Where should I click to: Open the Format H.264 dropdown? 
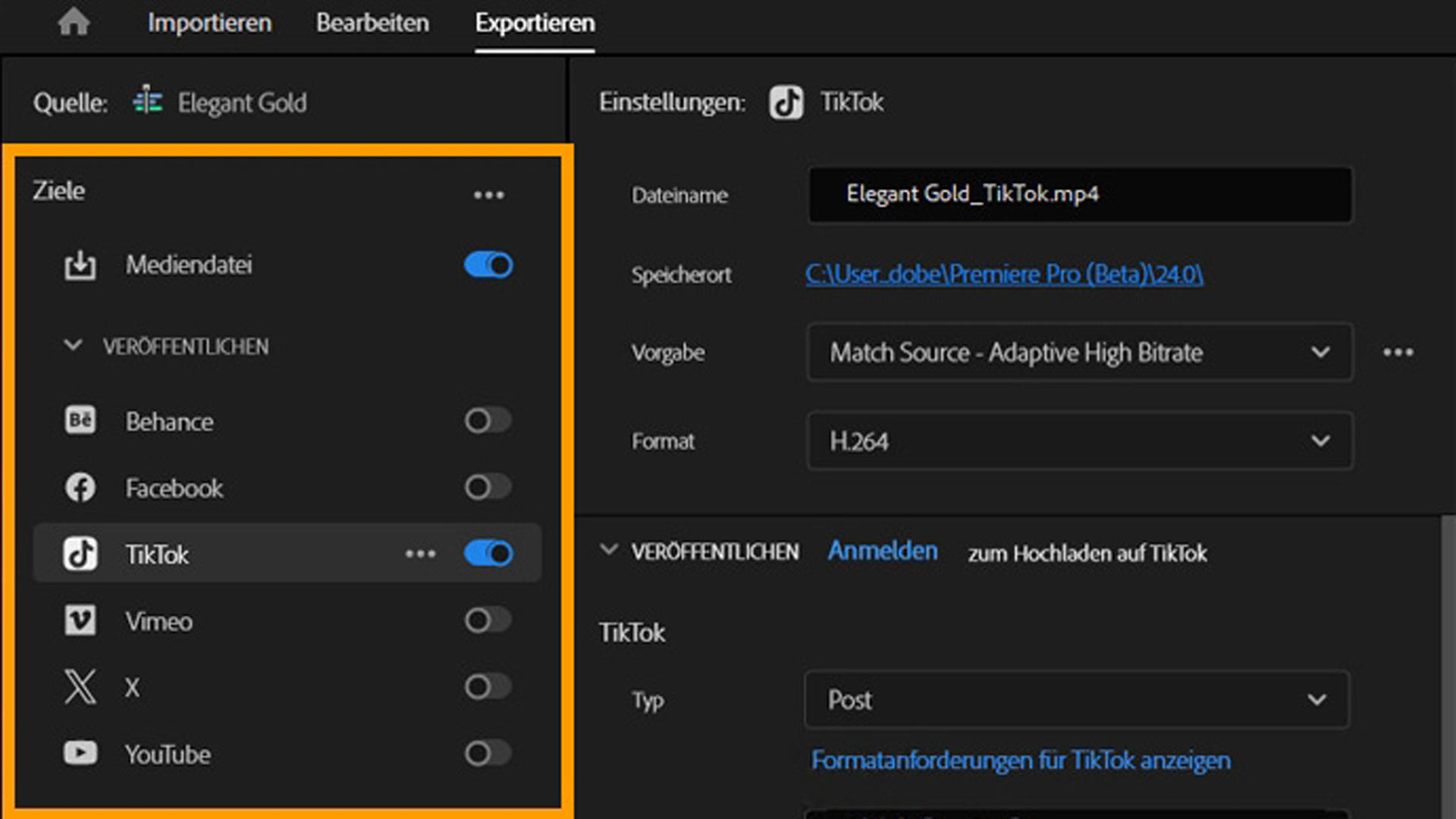pyautogui.click(x=1079, y=441)
